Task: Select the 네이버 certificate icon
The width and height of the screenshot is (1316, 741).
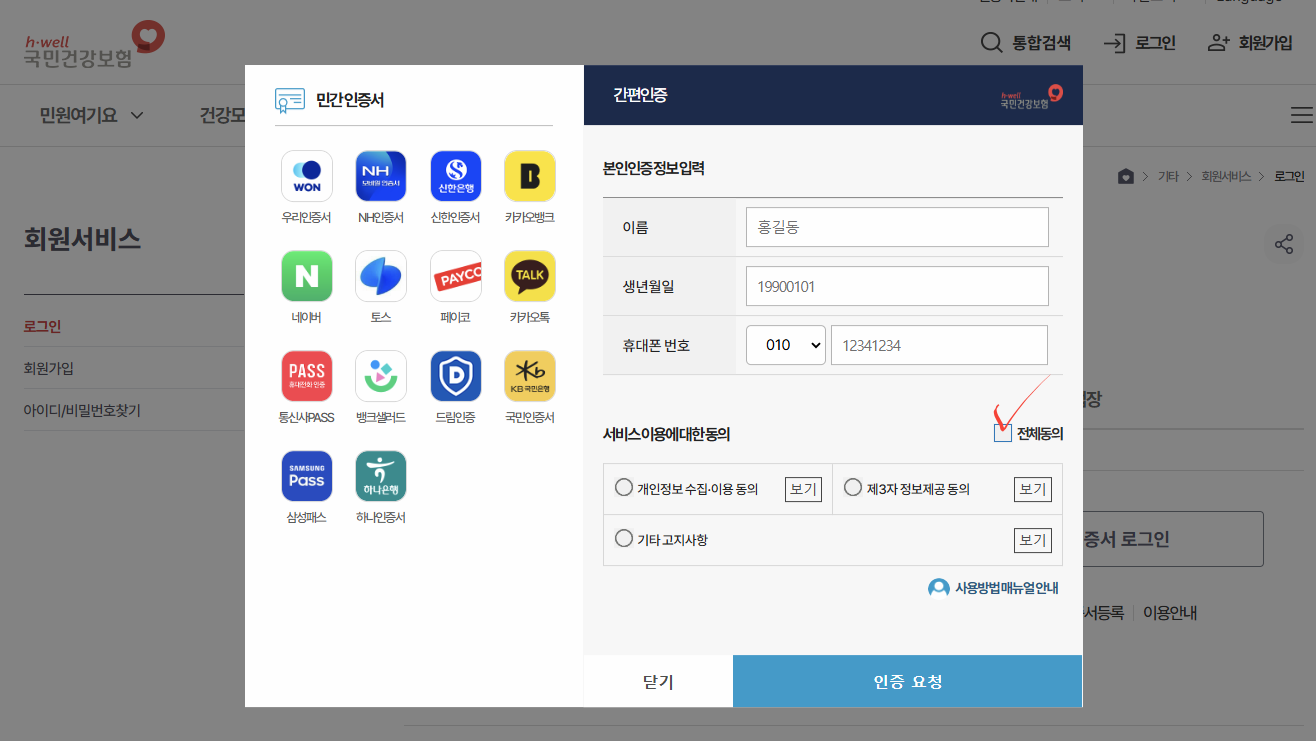Action: click(306, 276)
